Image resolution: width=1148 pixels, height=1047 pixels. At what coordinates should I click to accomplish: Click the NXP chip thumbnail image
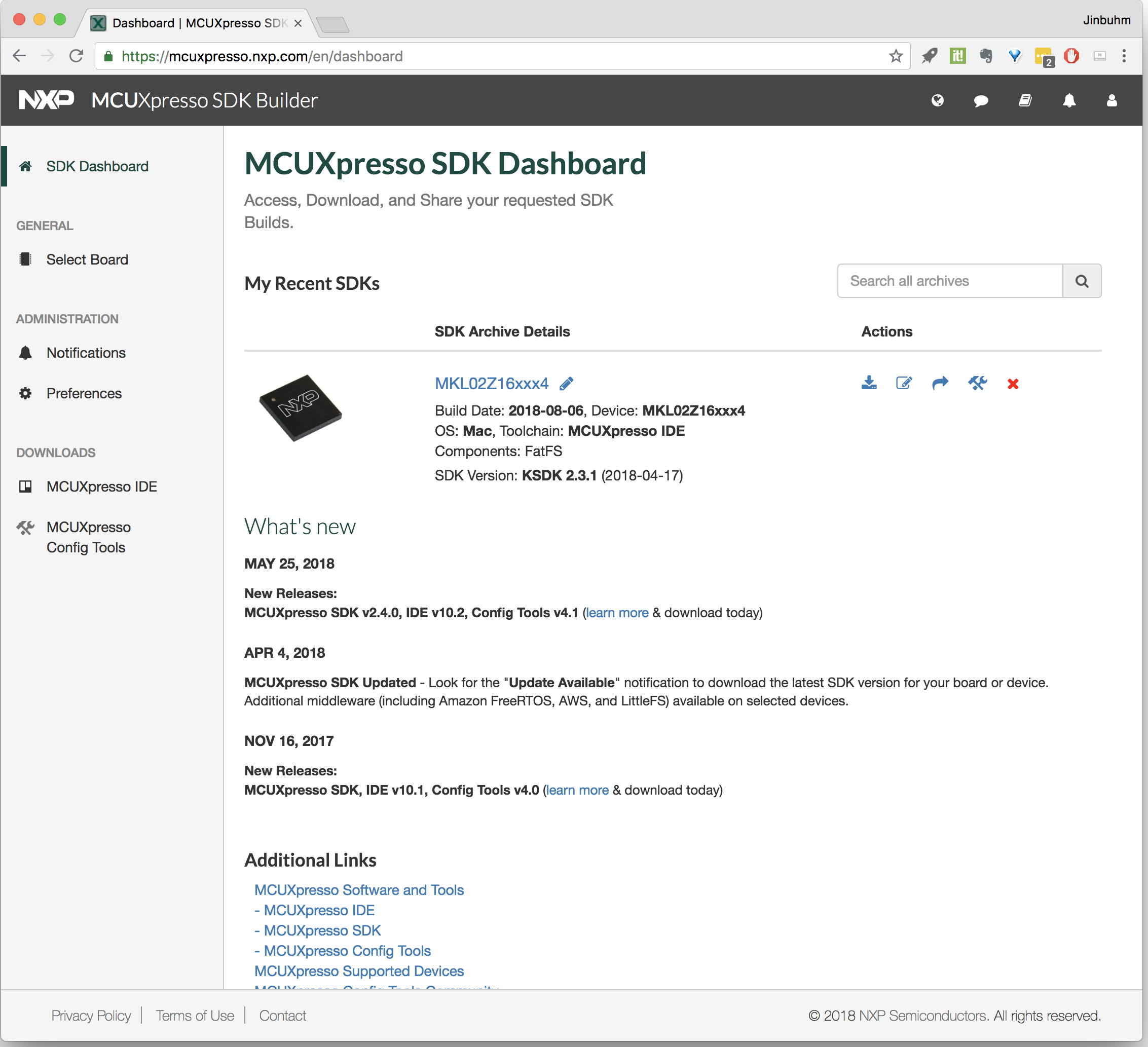tap(300, 408)
